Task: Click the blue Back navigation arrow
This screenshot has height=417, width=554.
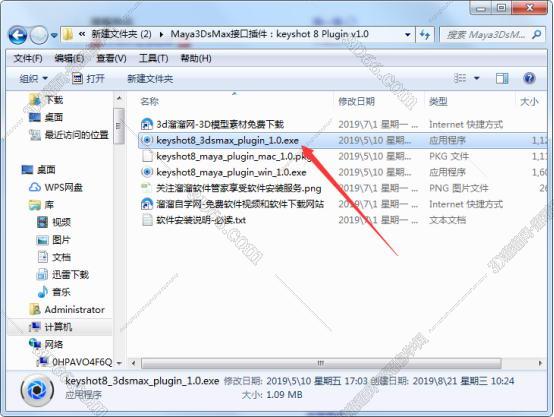Action: click(x=18, y=35)
